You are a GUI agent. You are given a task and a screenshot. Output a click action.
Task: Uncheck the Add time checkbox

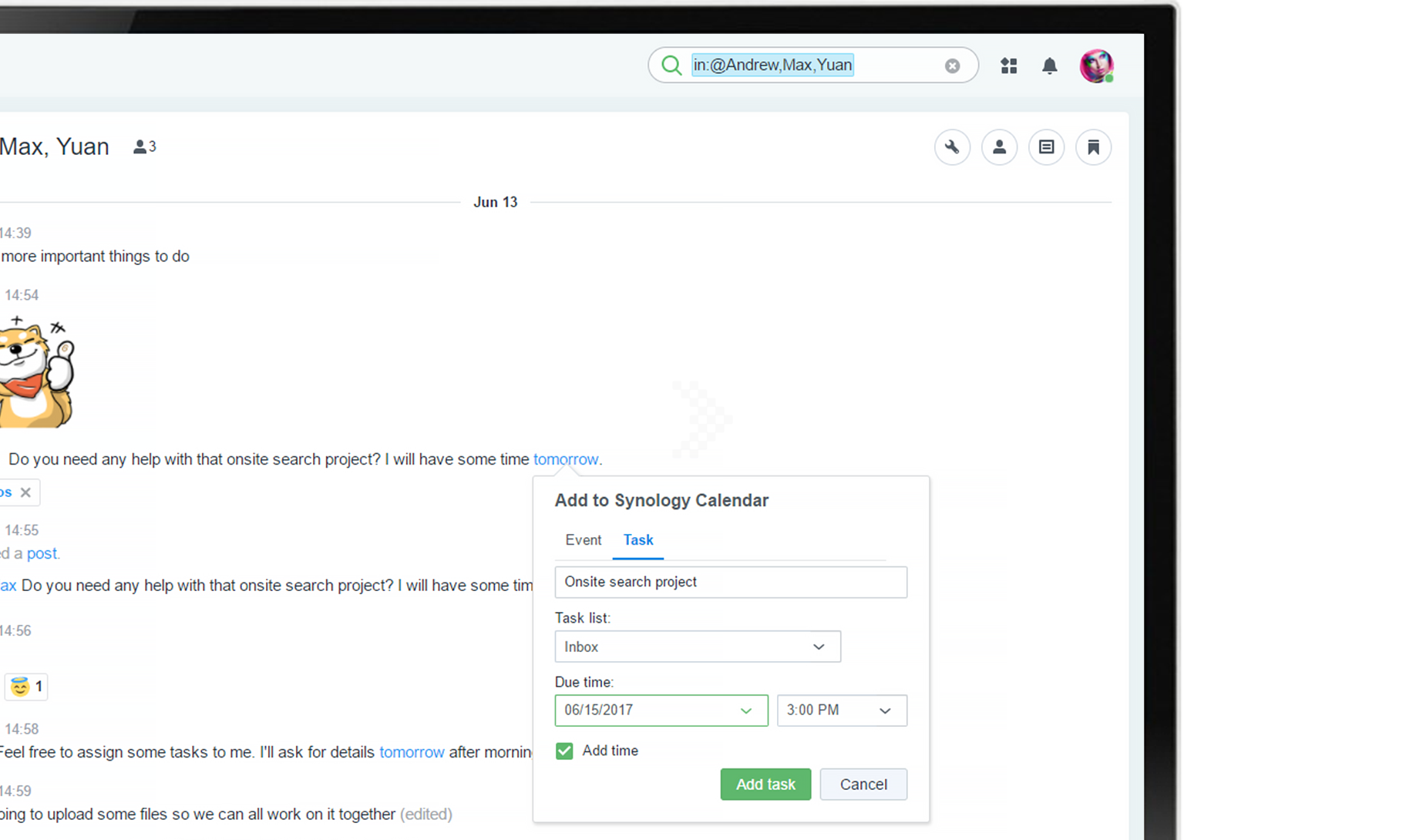pos(564,750)
